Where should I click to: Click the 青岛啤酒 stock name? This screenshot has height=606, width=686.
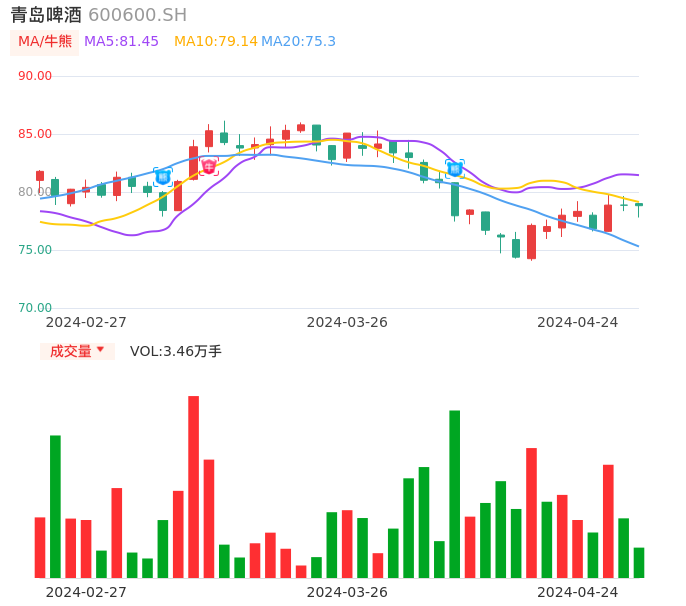pos(46,15)
